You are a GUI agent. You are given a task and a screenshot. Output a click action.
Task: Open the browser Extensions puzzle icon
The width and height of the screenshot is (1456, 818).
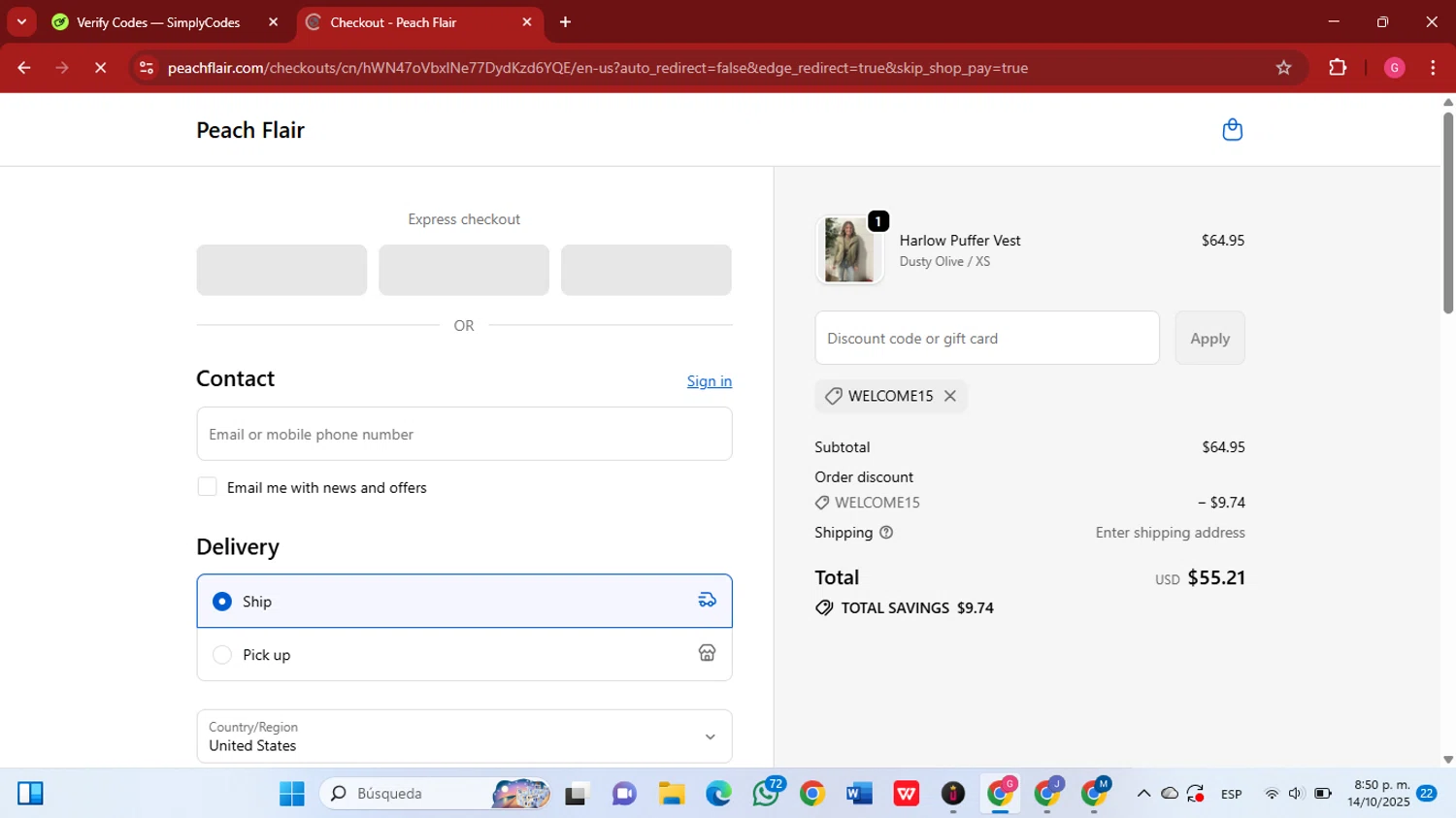coord(1338,68)
